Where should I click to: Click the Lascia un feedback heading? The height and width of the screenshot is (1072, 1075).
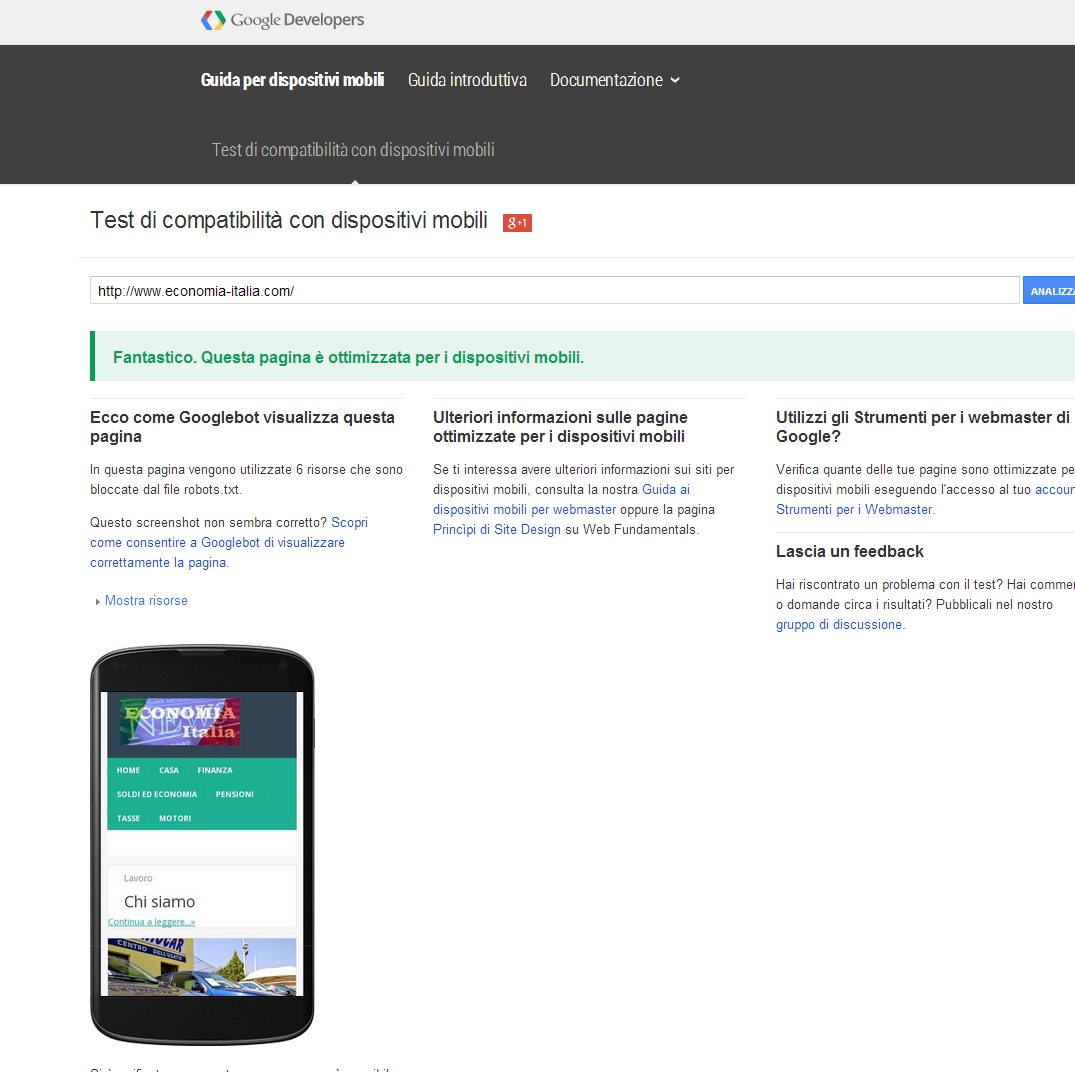(850, 552)
